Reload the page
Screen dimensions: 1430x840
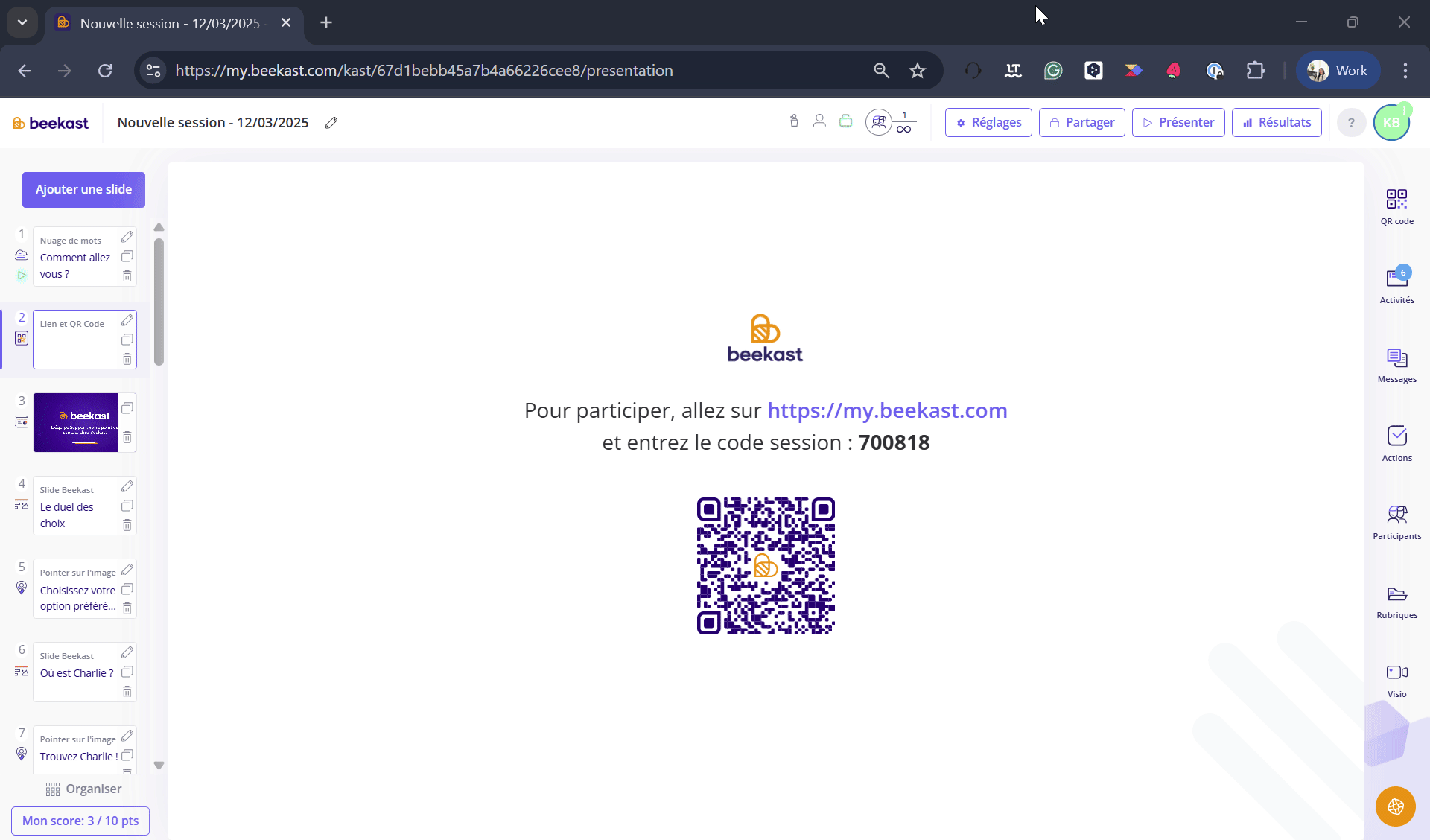click(x=105, y=71)
